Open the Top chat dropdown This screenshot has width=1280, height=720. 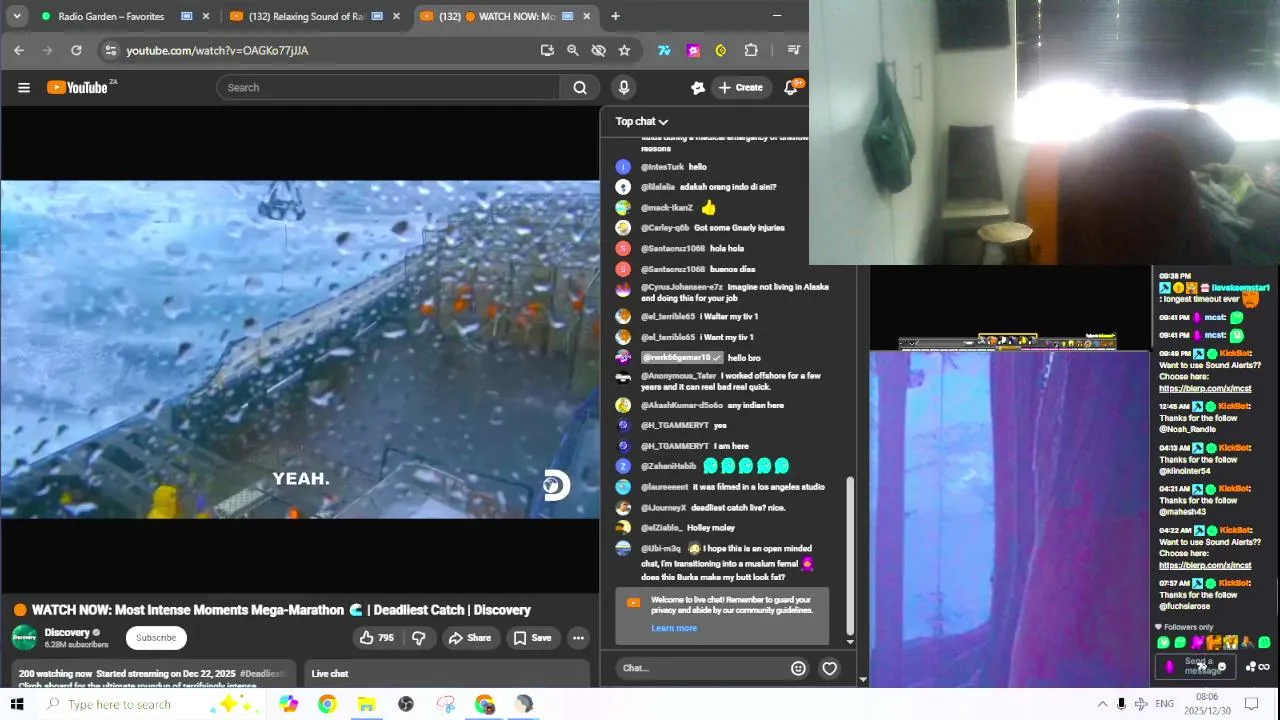coord(642,121)
